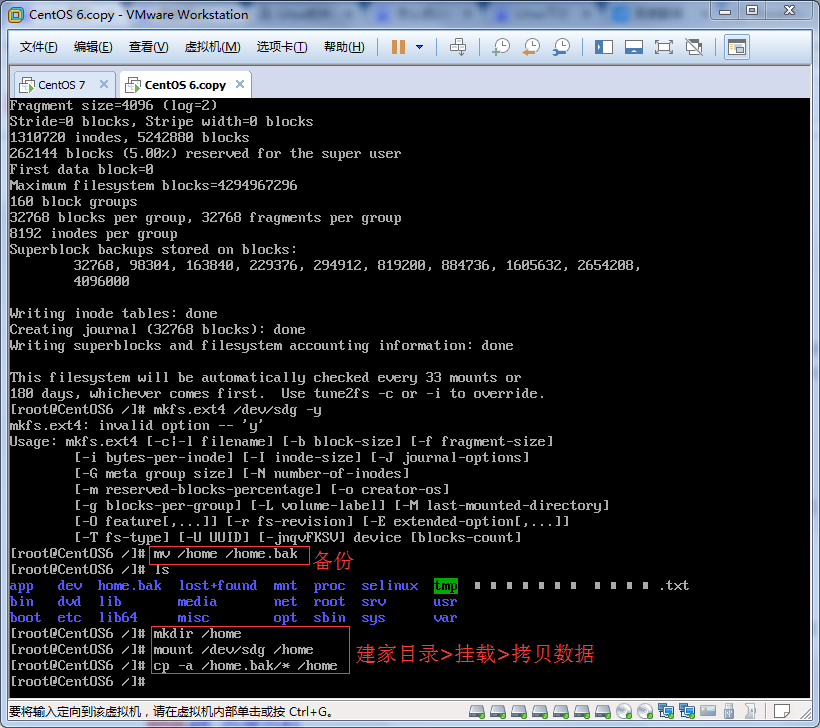The image size is (820, 728).
Task: Click the 'First data block=0' line
Action: (82, 169)
